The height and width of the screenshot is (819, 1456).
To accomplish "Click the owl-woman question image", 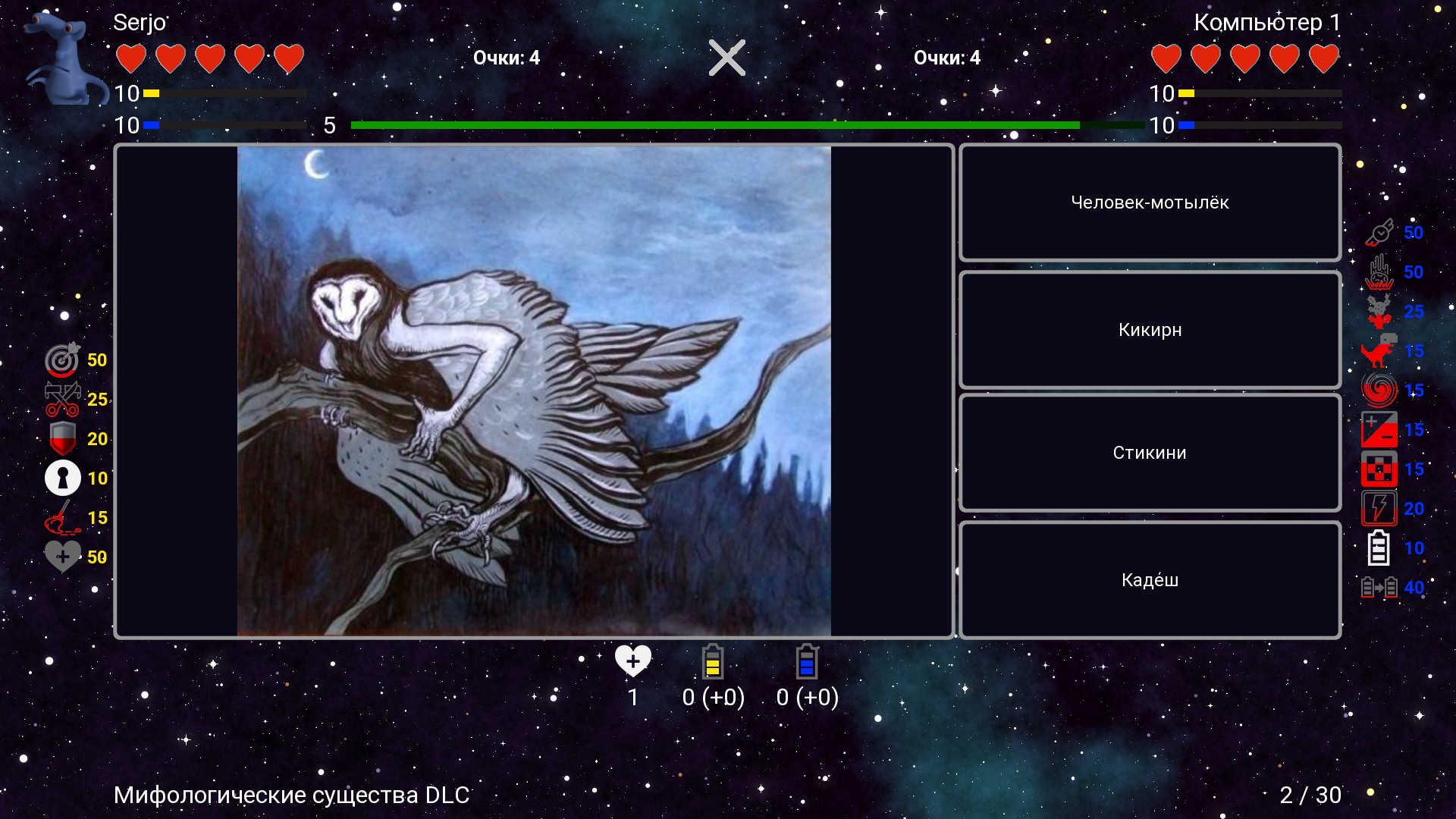I will point(534,391).
